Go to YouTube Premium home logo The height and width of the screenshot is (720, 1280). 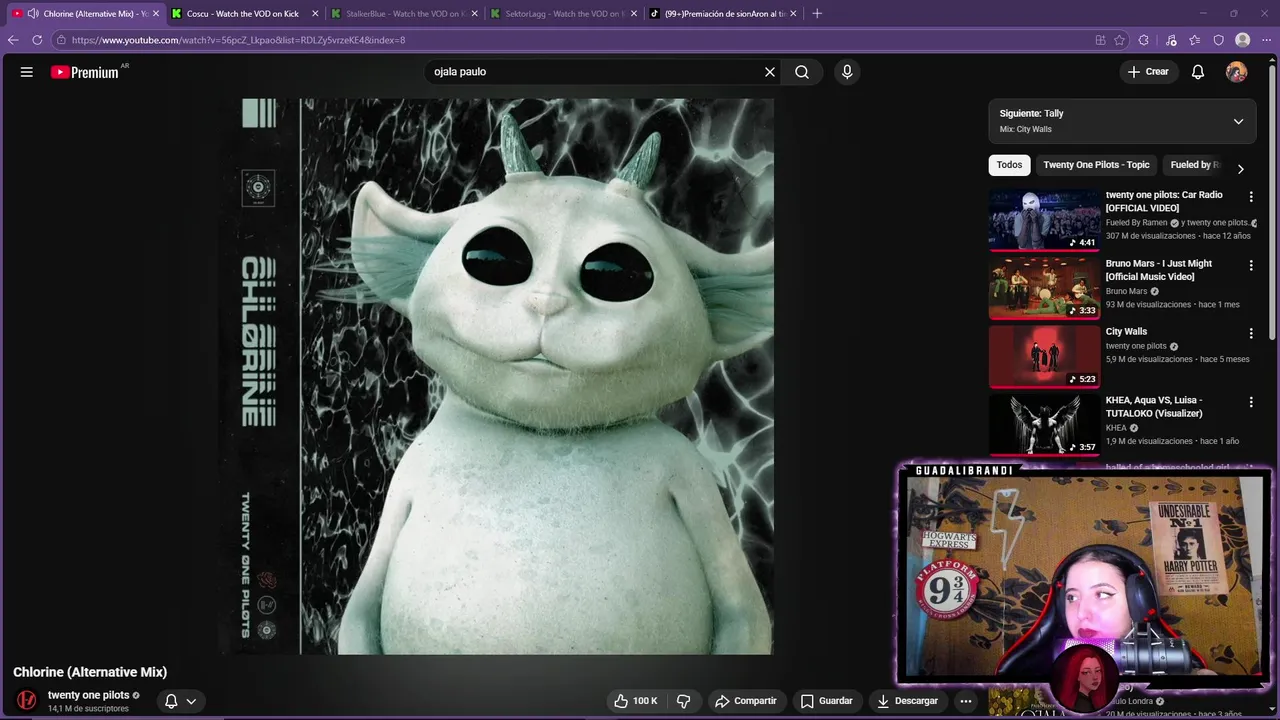pos(85,72)
